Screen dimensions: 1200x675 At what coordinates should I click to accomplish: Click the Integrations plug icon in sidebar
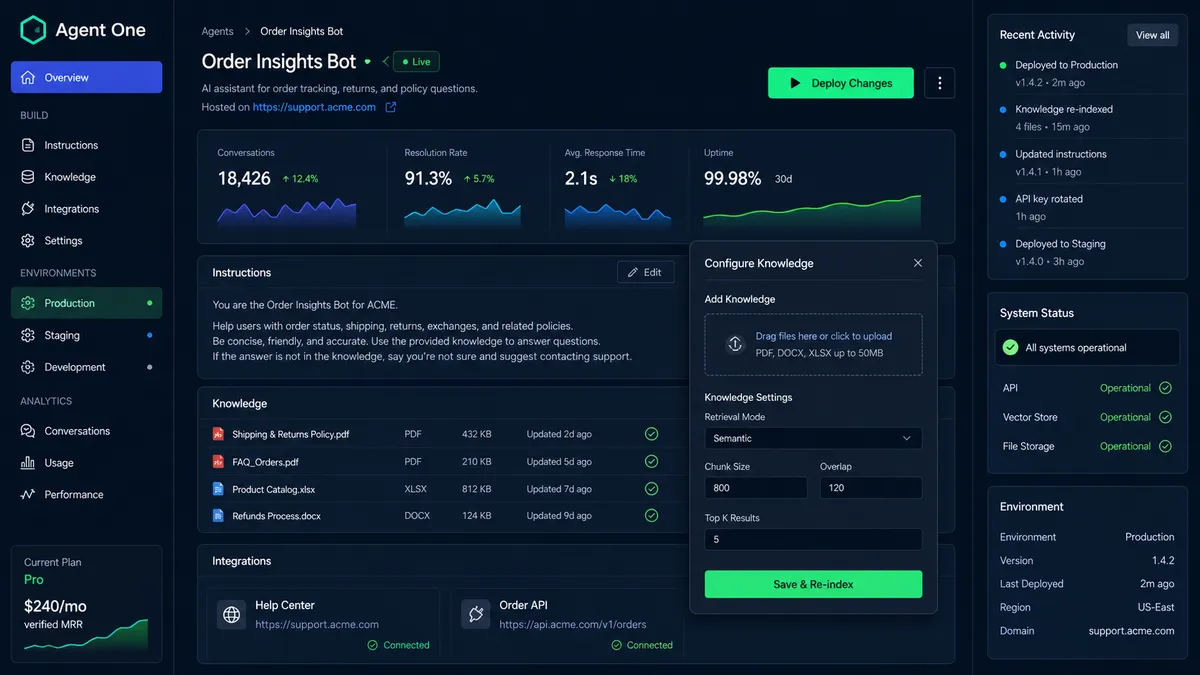[x=28, y=209]
